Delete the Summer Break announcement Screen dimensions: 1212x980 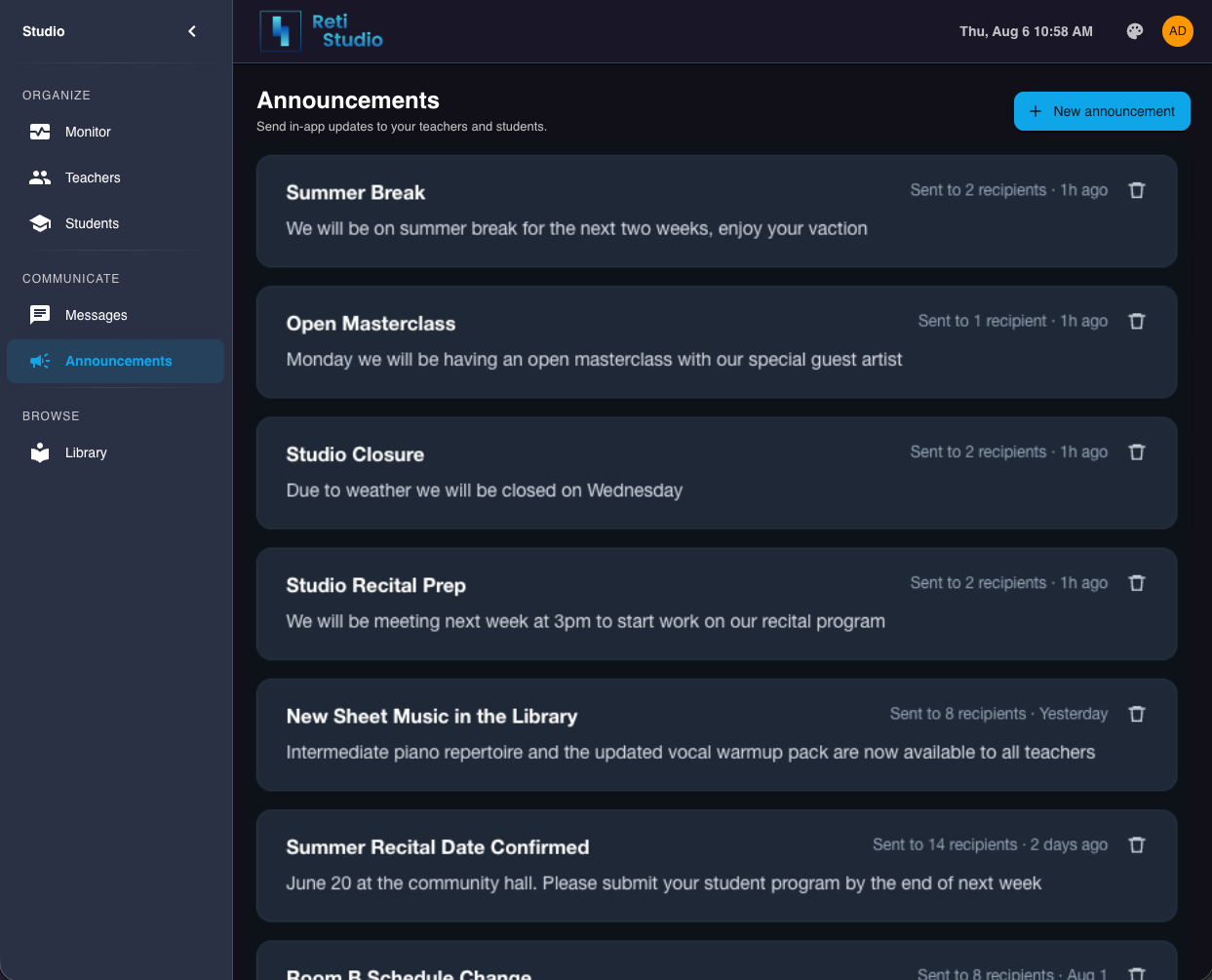(x=1137, y=190)
